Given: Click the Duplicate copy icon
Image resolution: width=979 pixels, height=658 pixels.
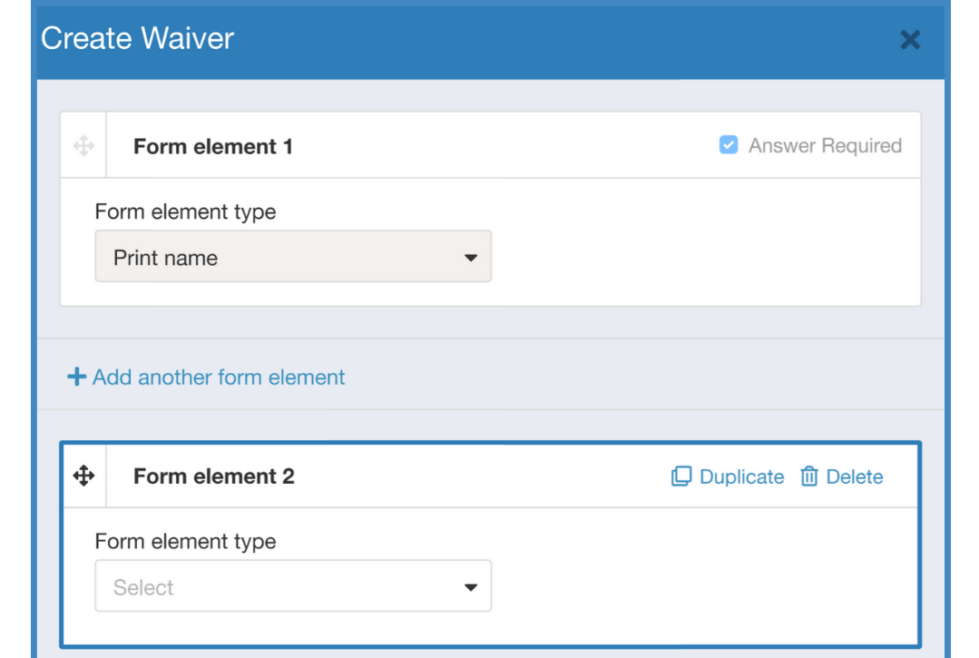Looking at the screenshot, I should (681, 477).
